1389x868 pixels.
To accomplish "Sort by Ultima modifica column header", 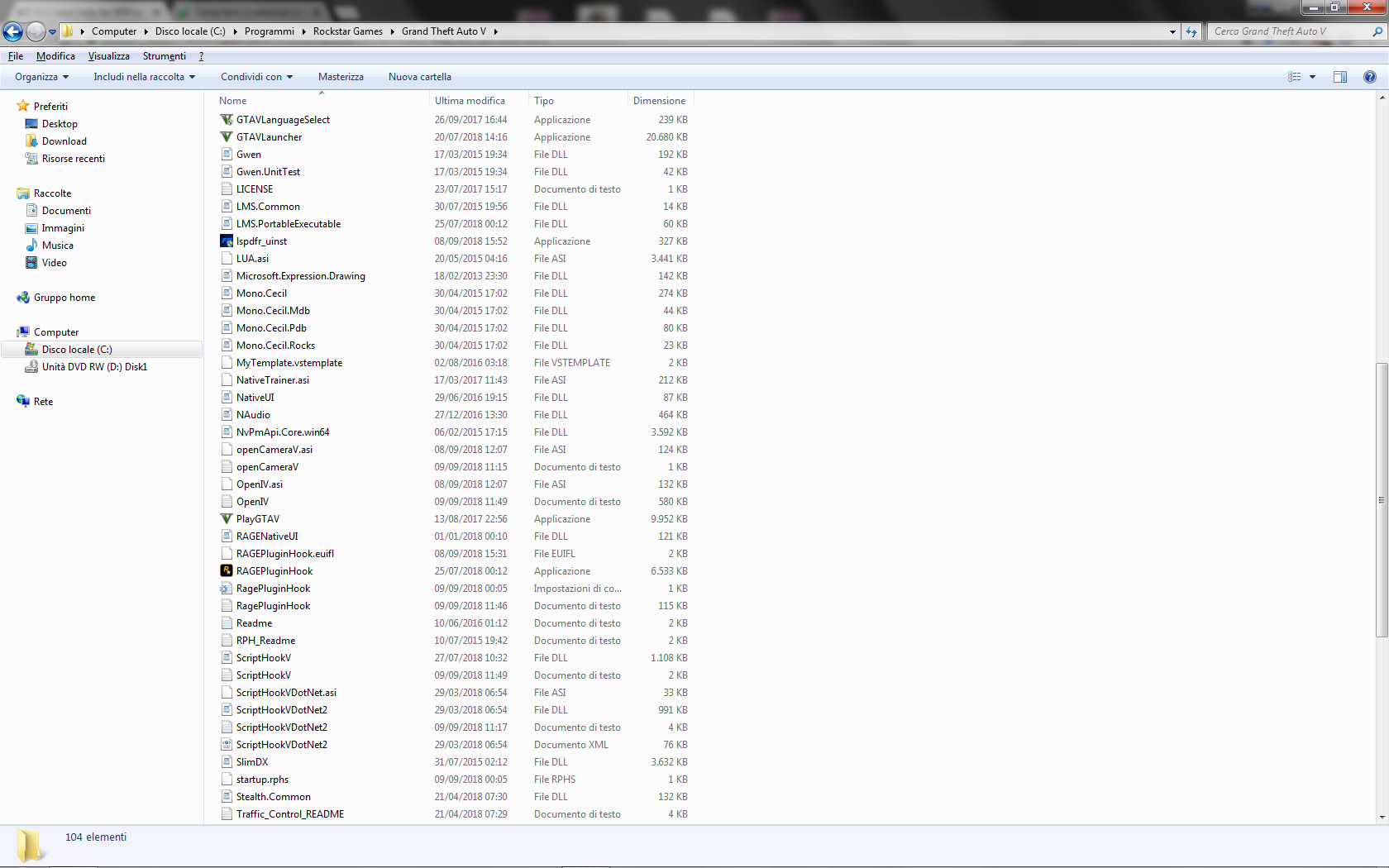I will click(x=479, y=101).
